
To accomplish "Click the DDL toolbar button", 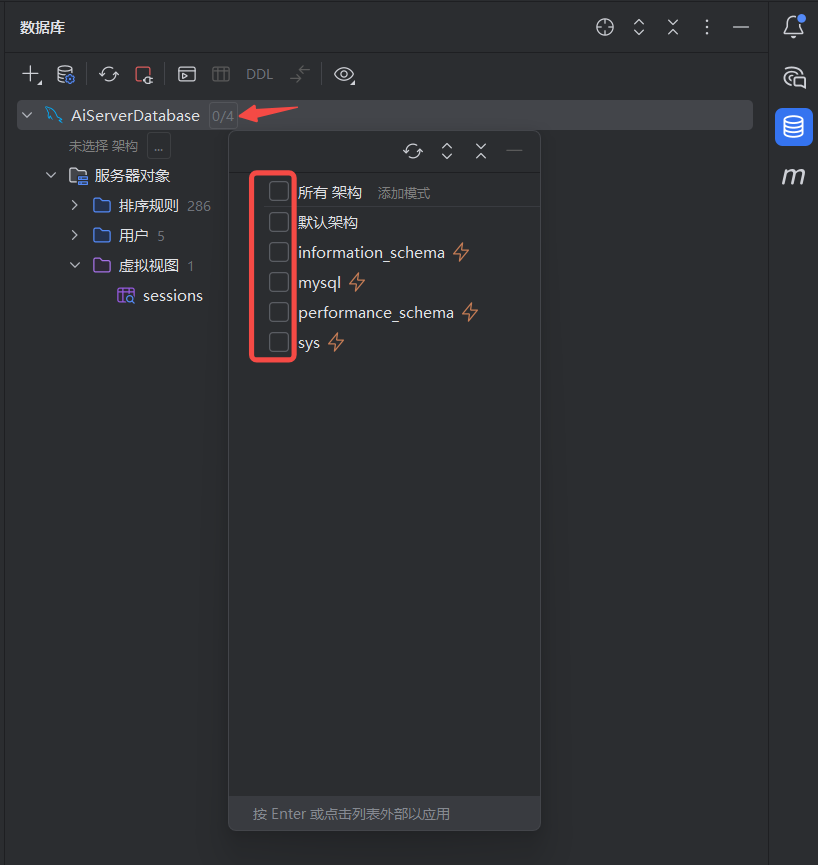I will (x=259, y=74).
